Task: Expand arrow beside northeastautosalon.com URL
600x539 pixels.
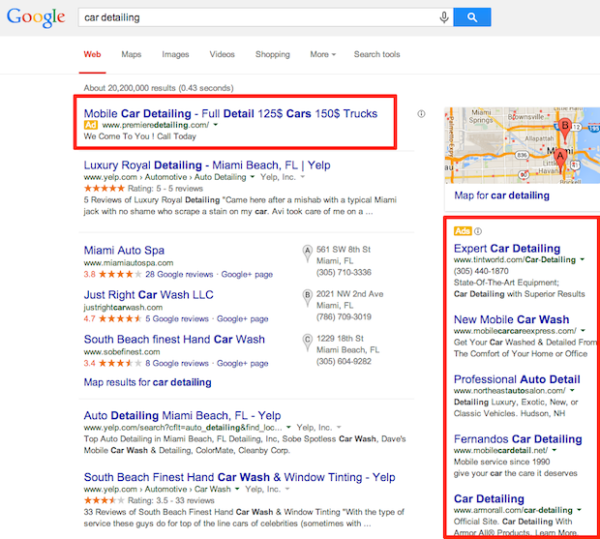Action: pos(572,390)
